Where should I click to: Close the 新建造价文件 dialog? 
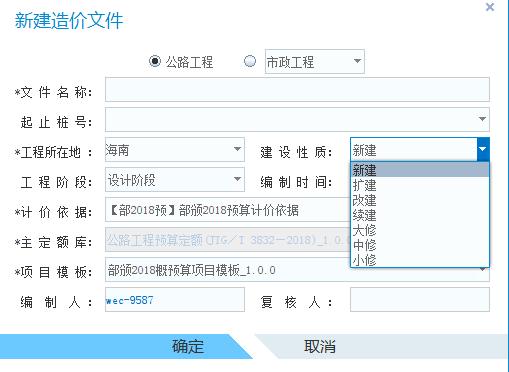click(x=490, y=7)
